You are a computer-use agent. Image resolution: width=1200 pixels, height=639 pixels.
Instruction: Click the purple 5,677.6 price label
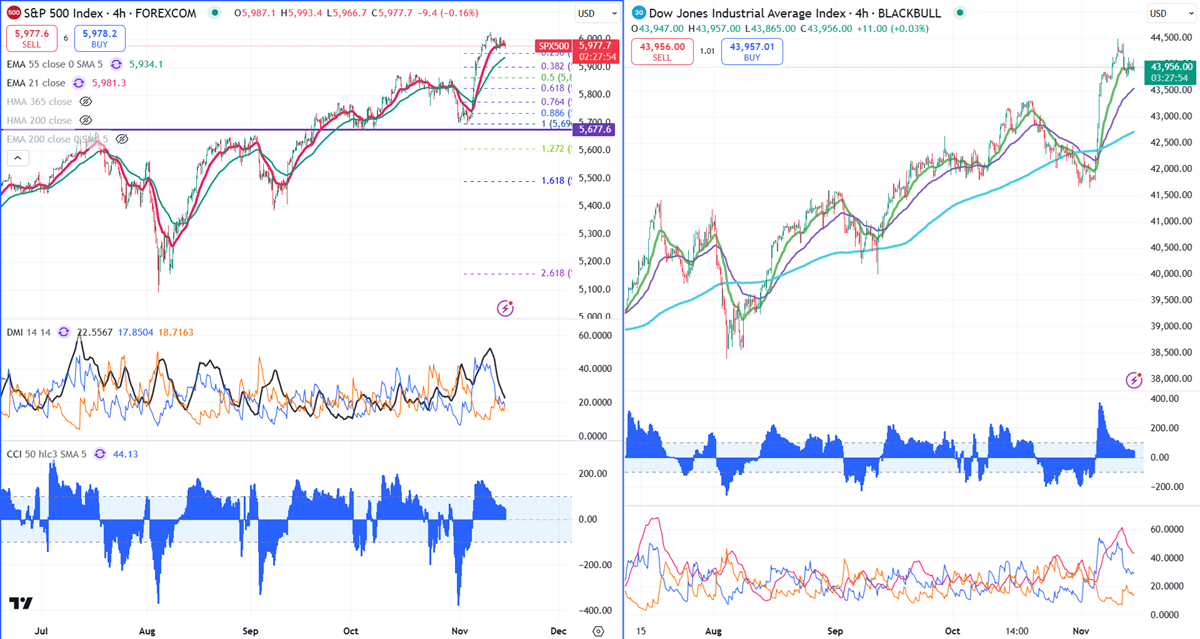(593, 130)
